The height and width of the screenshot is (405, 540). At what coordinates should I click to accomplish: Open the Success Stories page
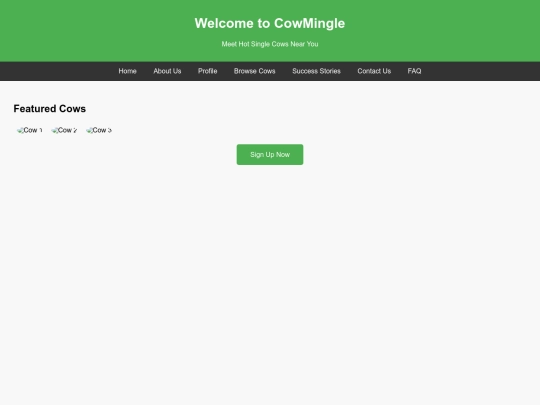pos(316,71)
